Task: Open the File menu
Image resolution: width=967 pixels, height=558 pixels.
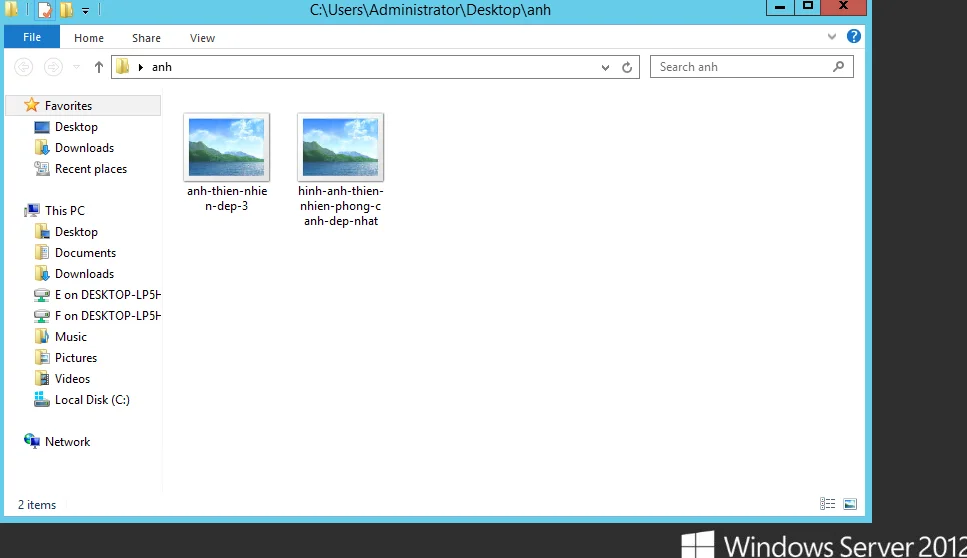Action: [32, 38]
